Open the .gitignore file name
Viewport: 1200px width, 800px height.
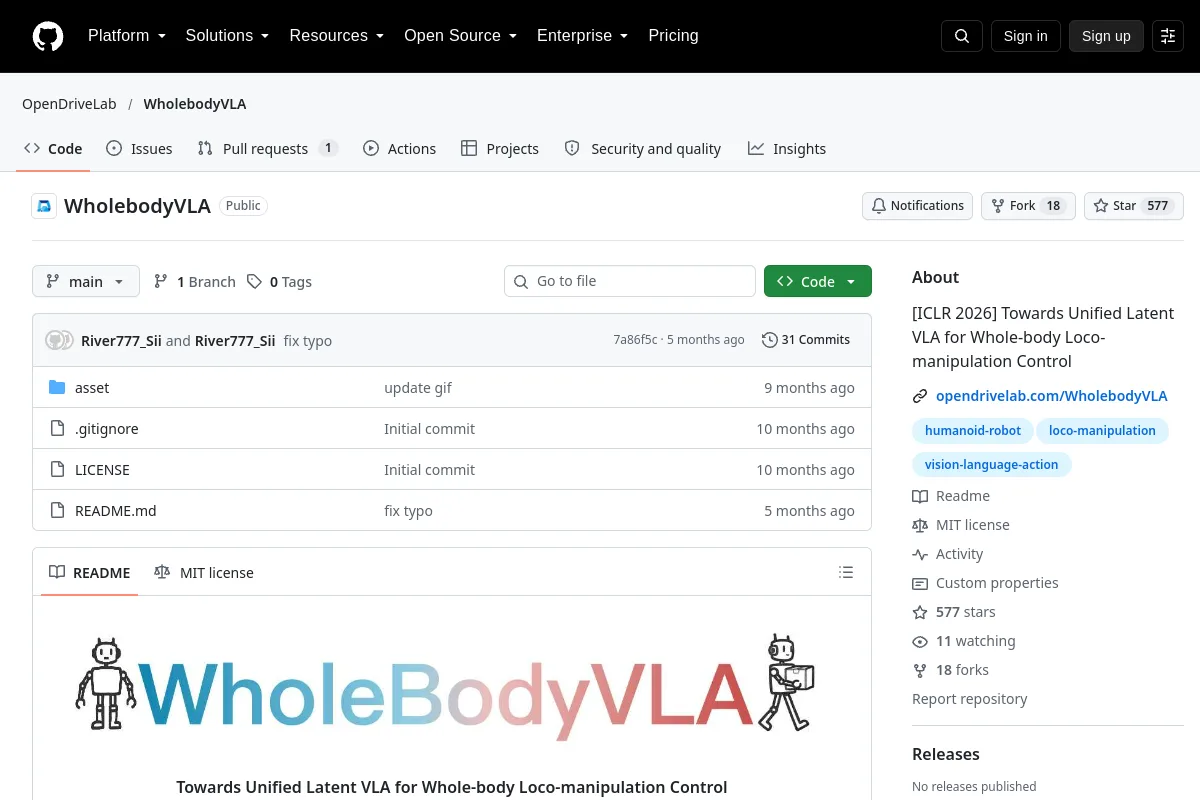(107, 429)
